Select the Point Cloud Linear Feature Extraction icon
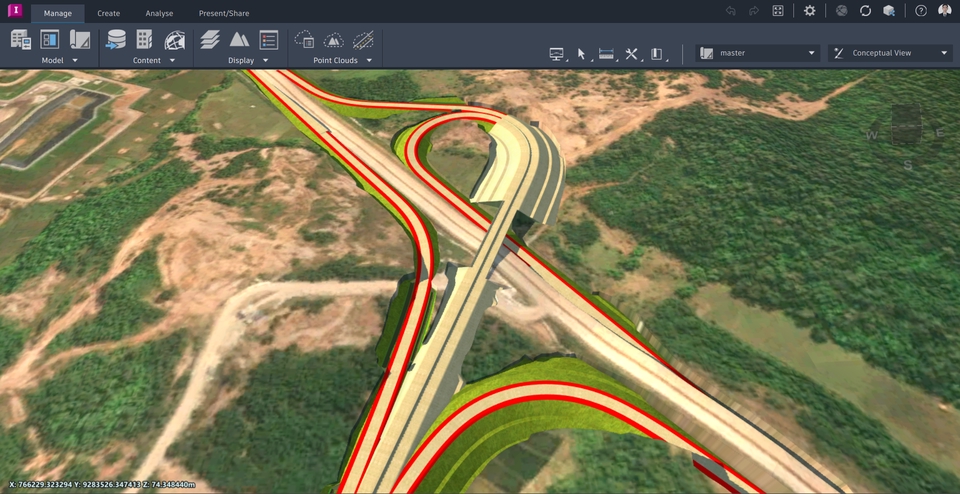 [x=364, y=40]
